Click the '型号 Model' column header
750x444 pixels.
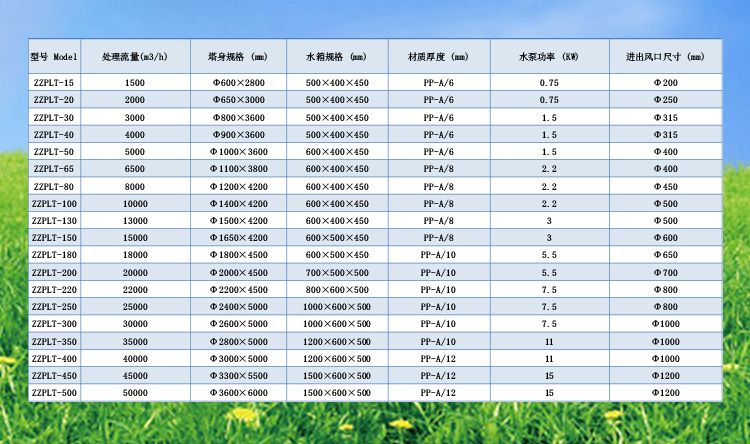[54, 56]
